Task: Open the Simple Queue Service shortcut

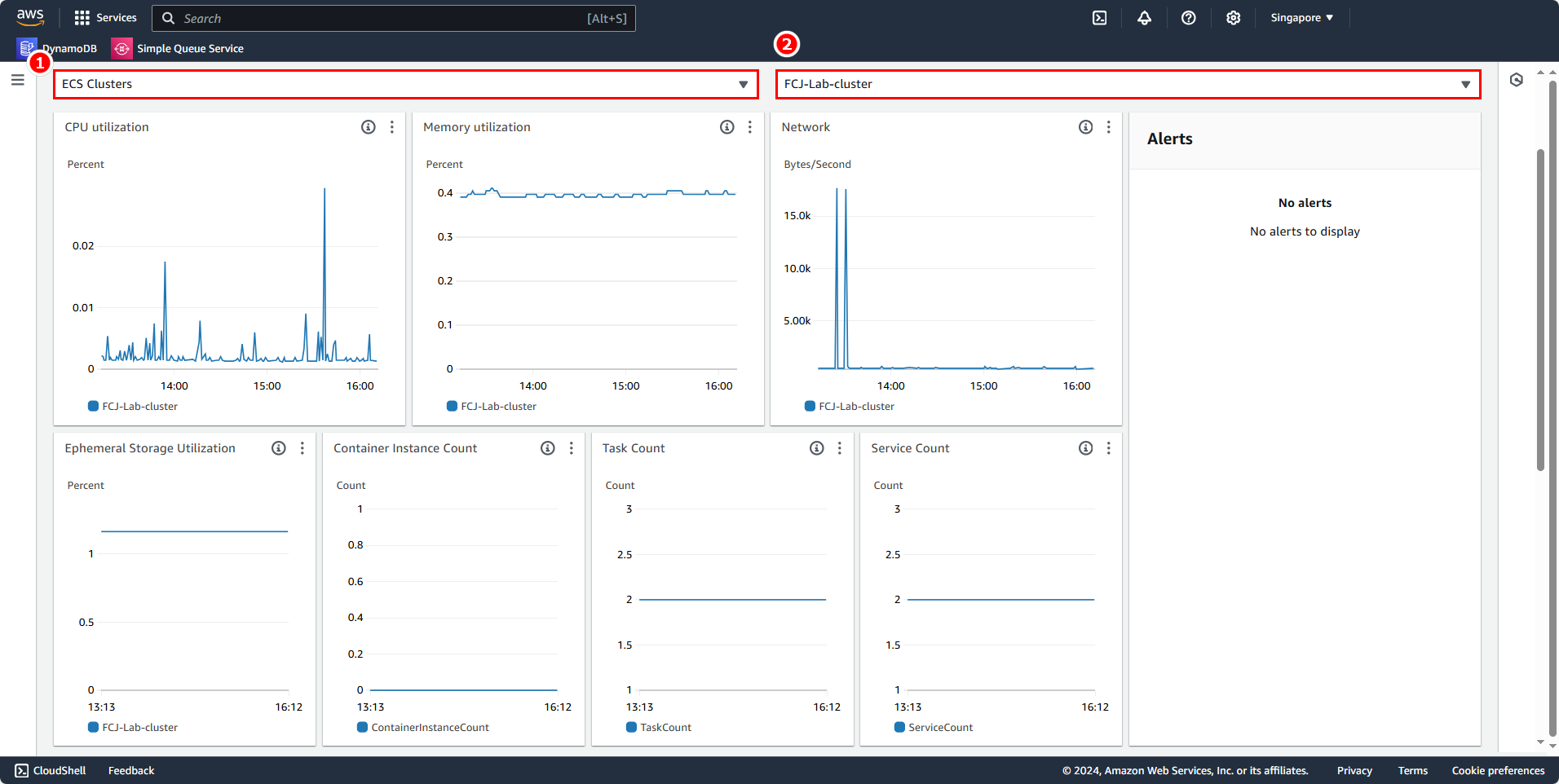Action: pos(178,48)
